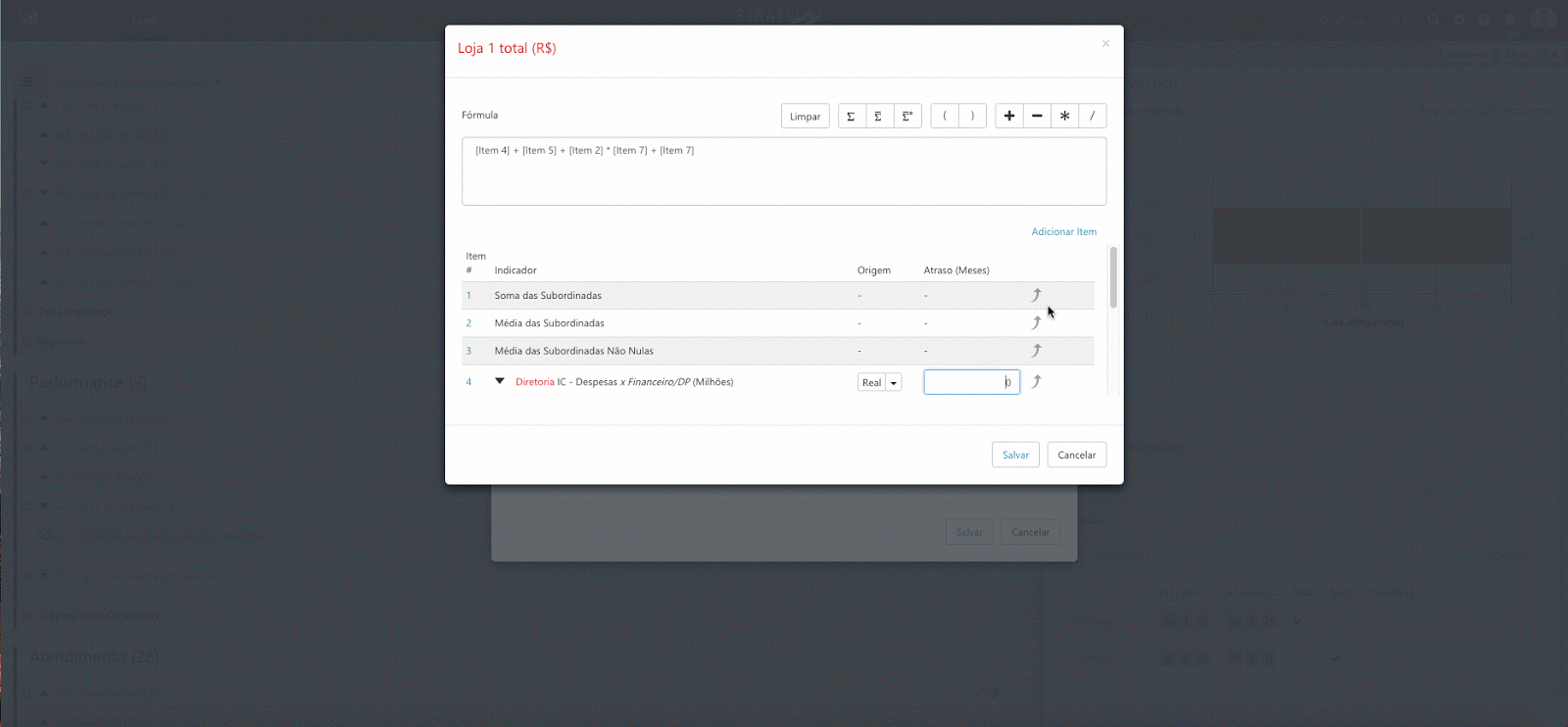Add a closing parenthesis to formula
This screenshot has height=727, width=1568.
point(972,117)
